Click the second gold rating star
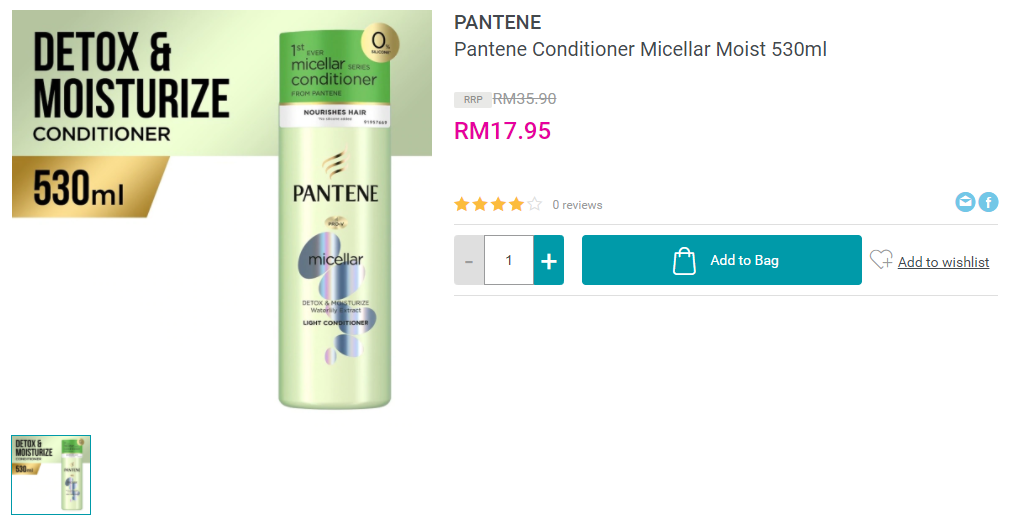The image size is (1014, 524). click(480, 205)
